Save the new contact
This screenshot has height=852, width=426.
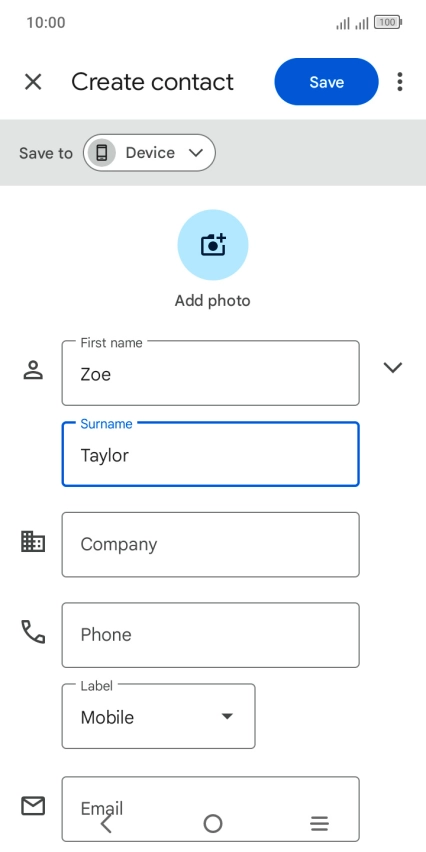click(x=327, y=82)
